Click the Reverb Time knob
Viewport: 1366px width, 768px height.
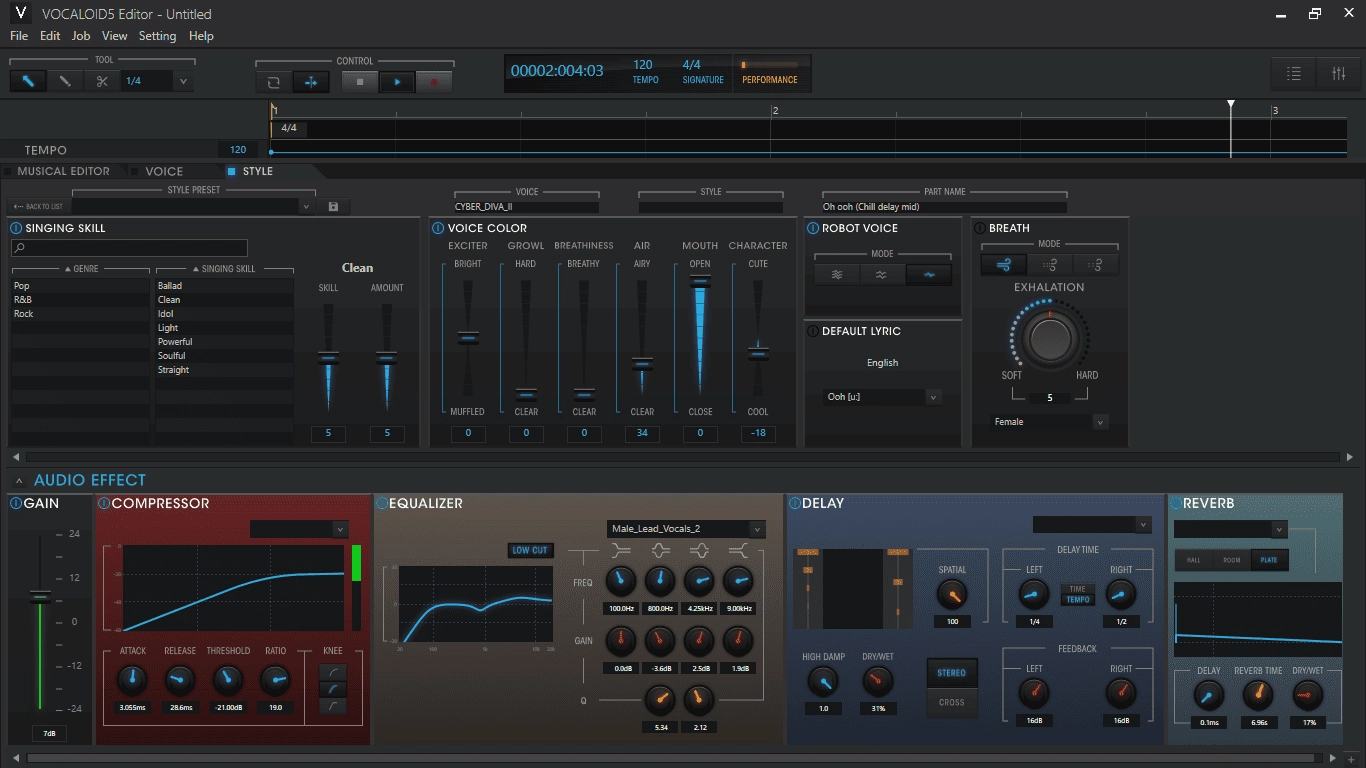tap(1258, 694)
